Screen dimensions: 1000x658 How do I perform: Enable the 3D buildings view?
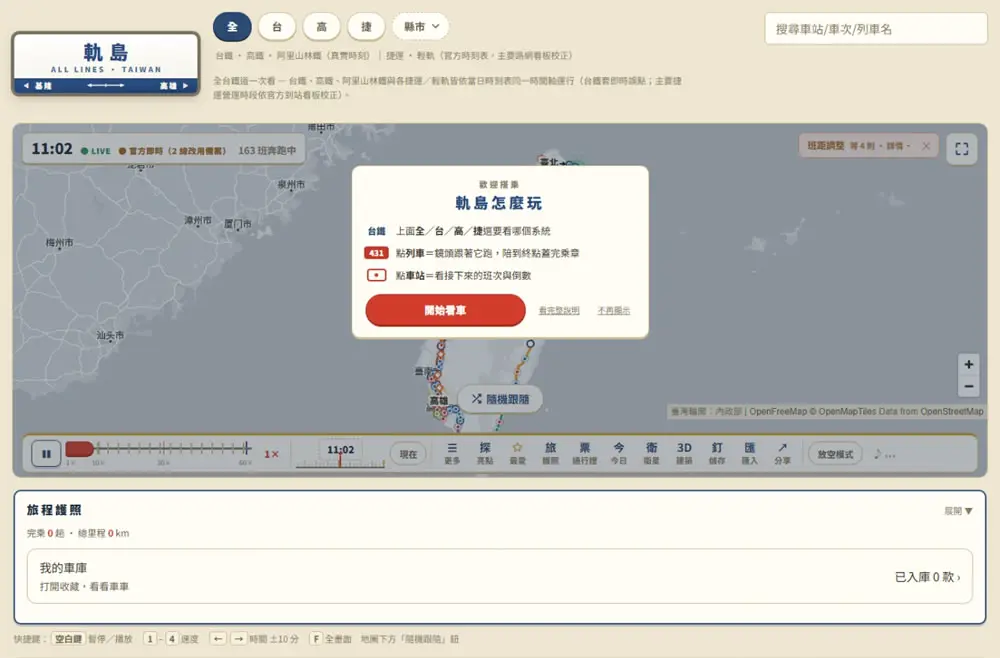tap(684, 453)
